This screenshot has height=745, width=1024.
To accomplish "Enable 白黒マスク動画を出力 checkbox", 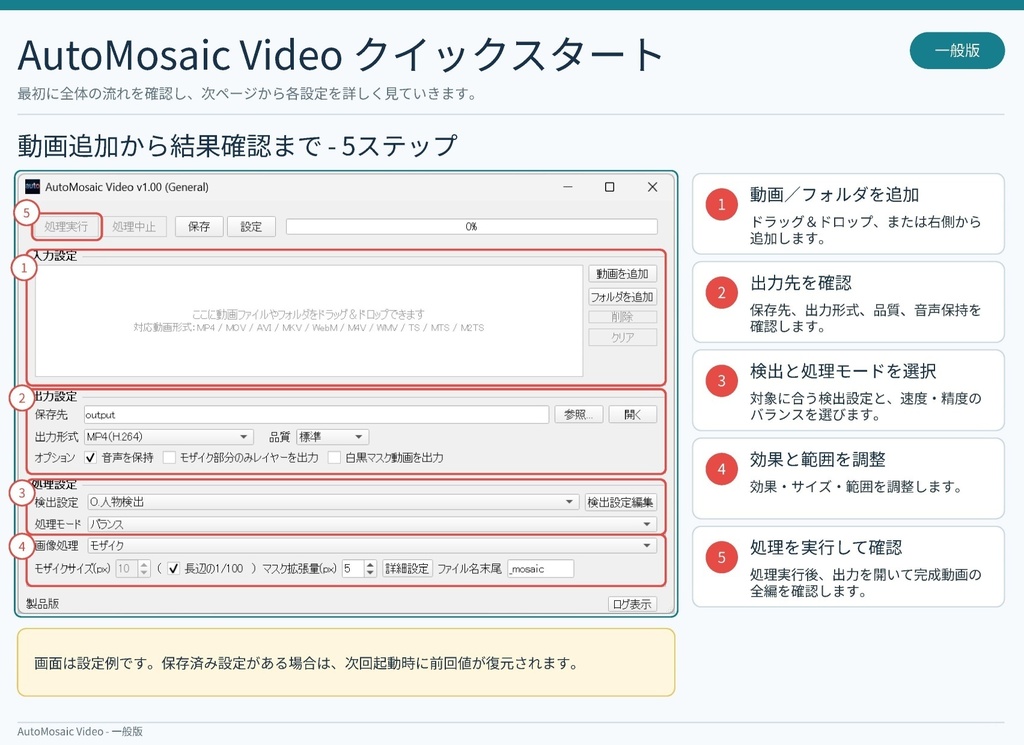I will pyautogui.click(x=334, y=458).
